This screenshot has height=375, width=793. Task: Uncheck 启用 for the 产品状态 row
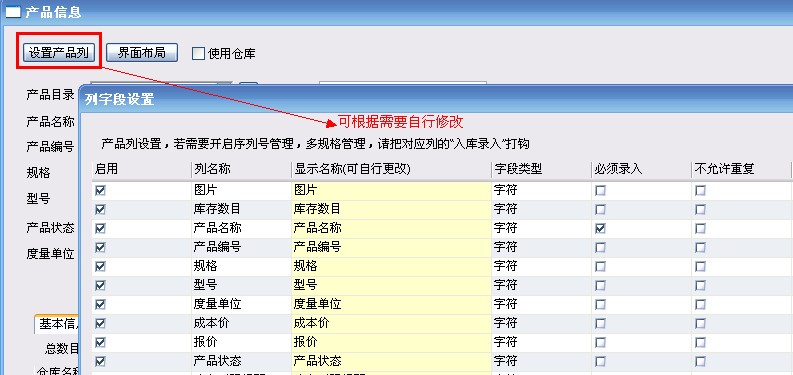coord(100,361)
